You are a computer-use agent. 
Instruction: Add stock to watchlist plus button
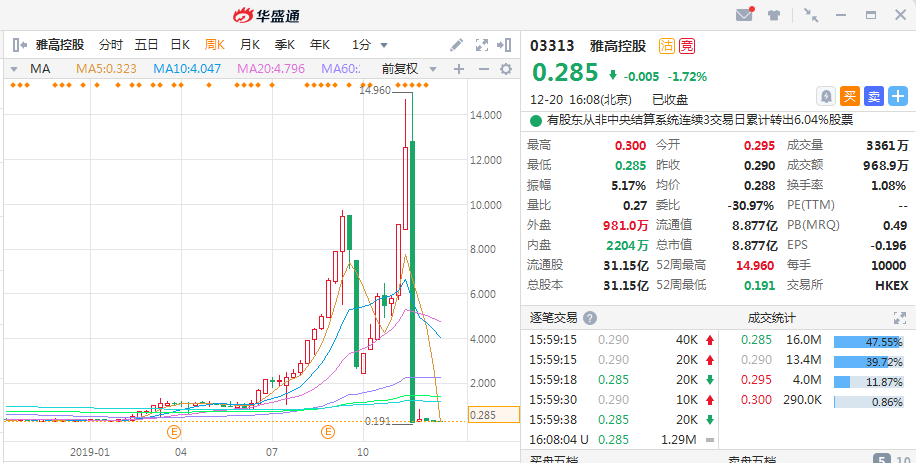(898, 96)
